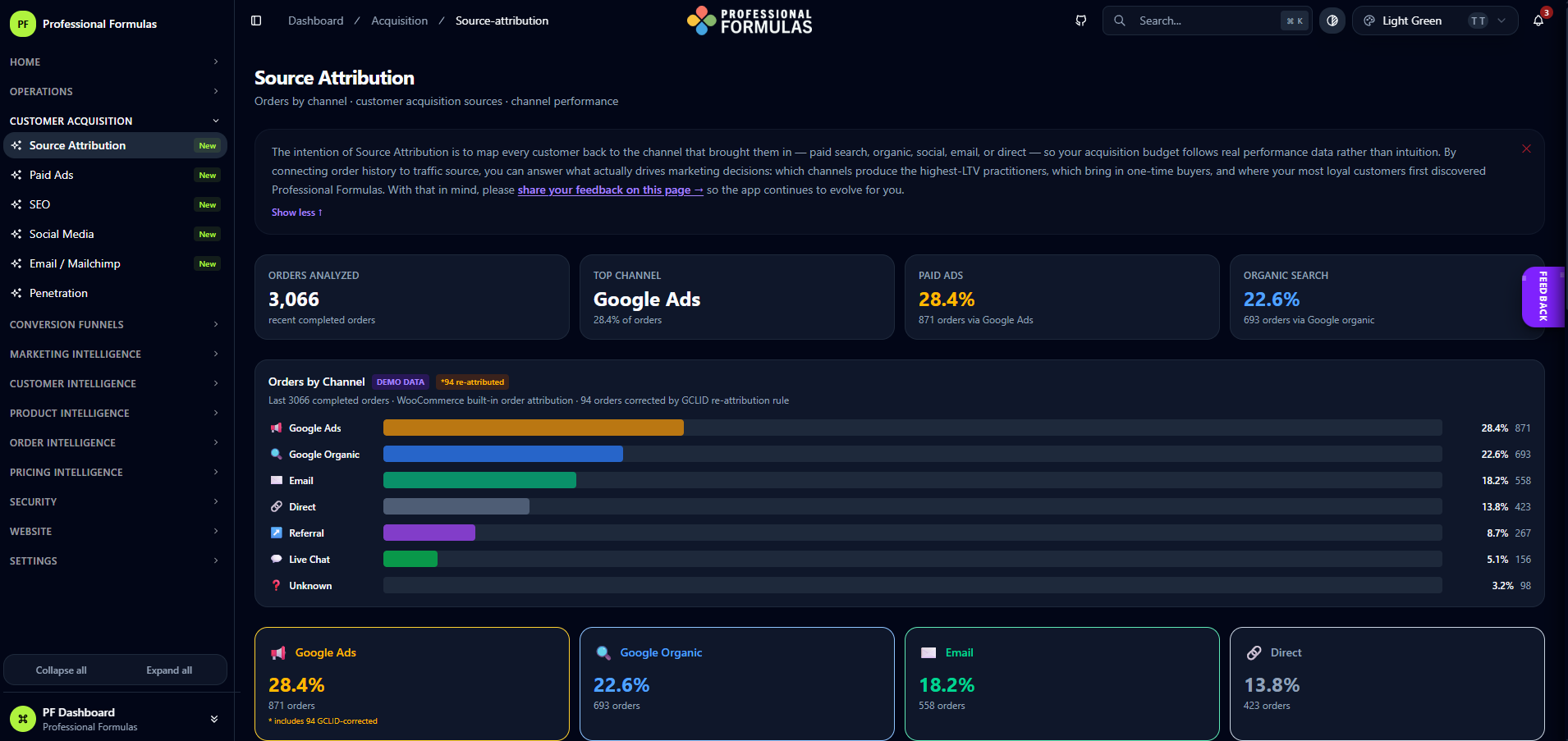Click sparkle icon beside Penetration
Viewport: 1568px width, 741px height.
coord(16,293)
